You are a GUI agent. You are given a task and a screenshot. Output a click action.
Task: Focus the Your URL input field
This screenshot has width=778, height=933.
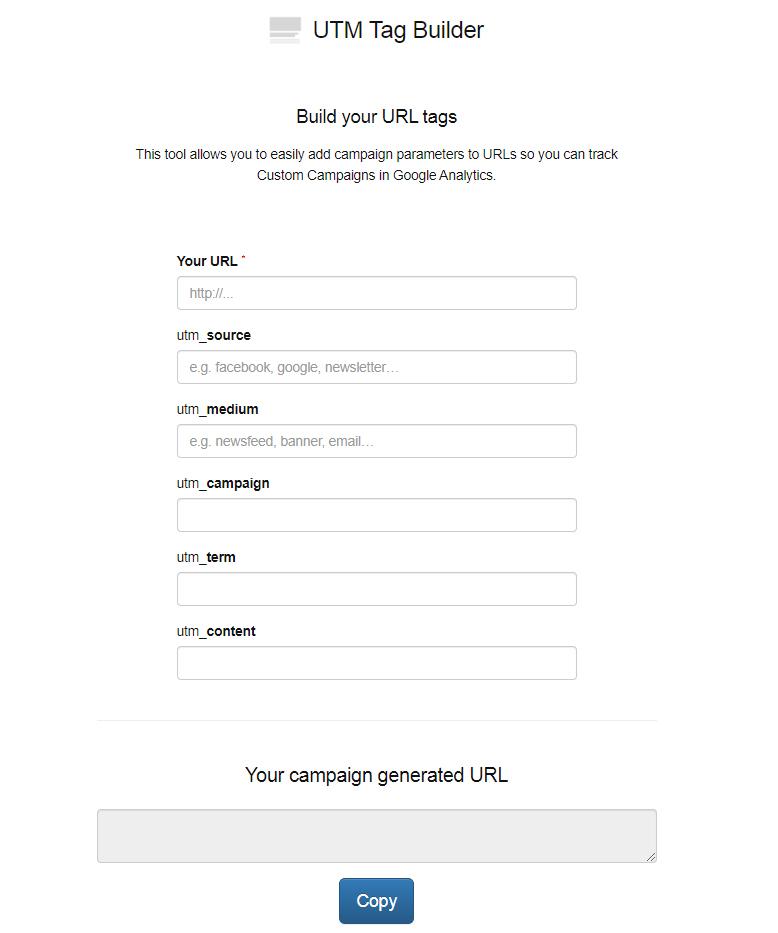click(x=377, y=293)
